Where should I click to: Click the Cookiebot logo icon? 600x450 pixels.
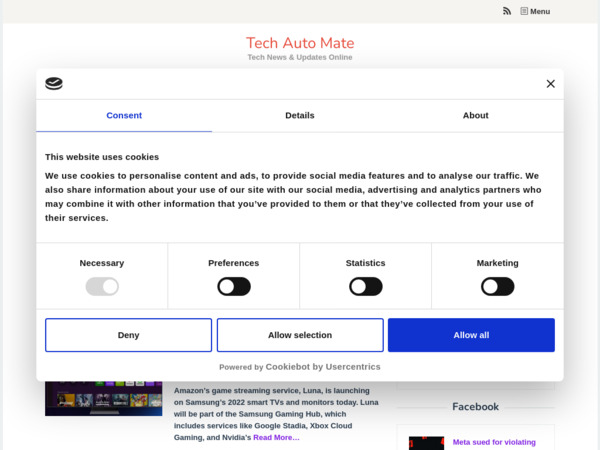54,83
